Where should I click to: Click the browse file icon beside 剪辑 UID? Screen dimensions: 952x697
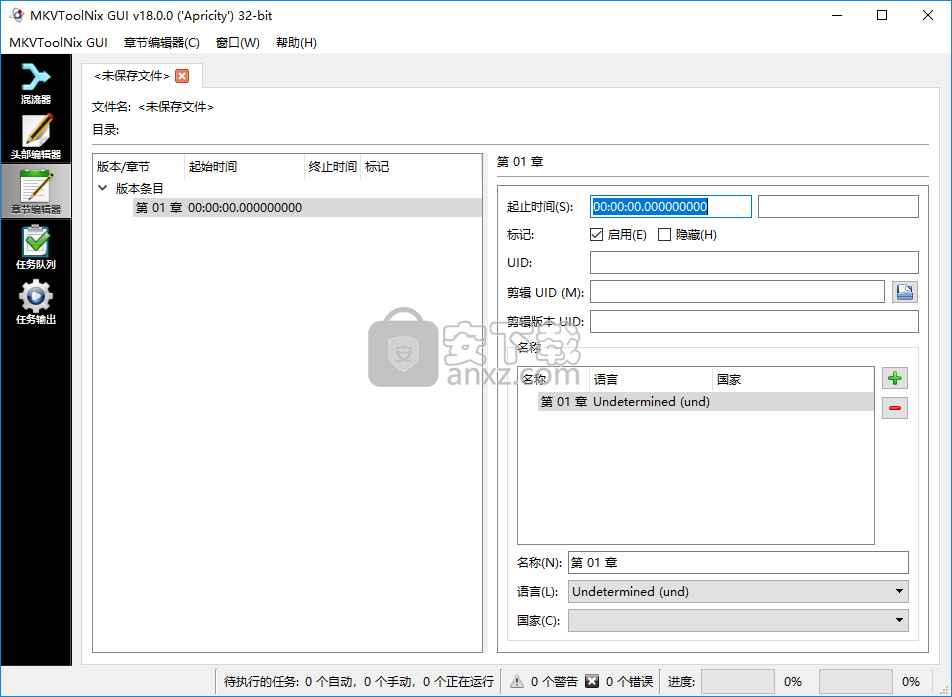(x=905, y=292)
